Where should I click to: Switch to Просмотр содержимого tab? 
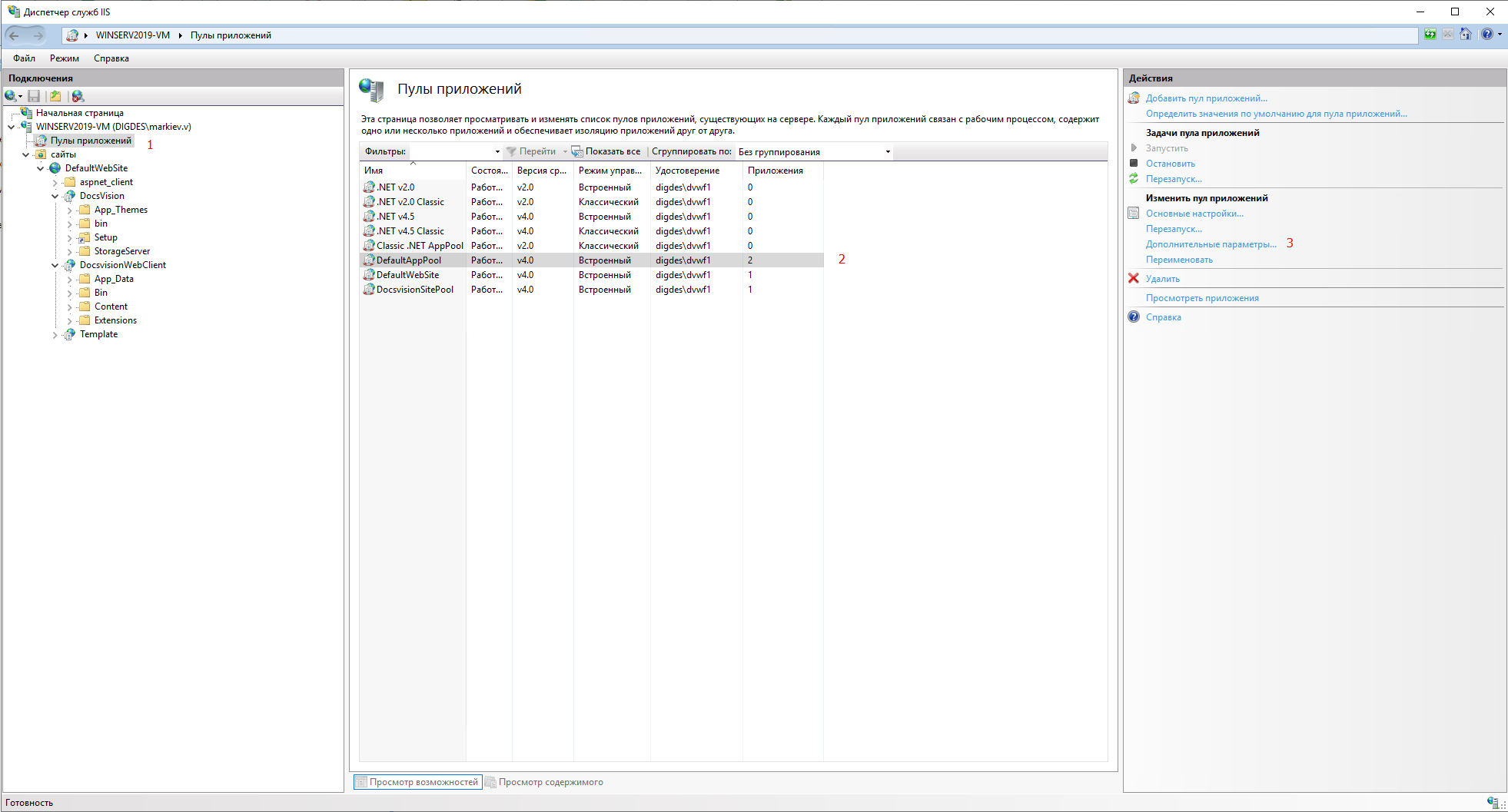tap(544, 782)
